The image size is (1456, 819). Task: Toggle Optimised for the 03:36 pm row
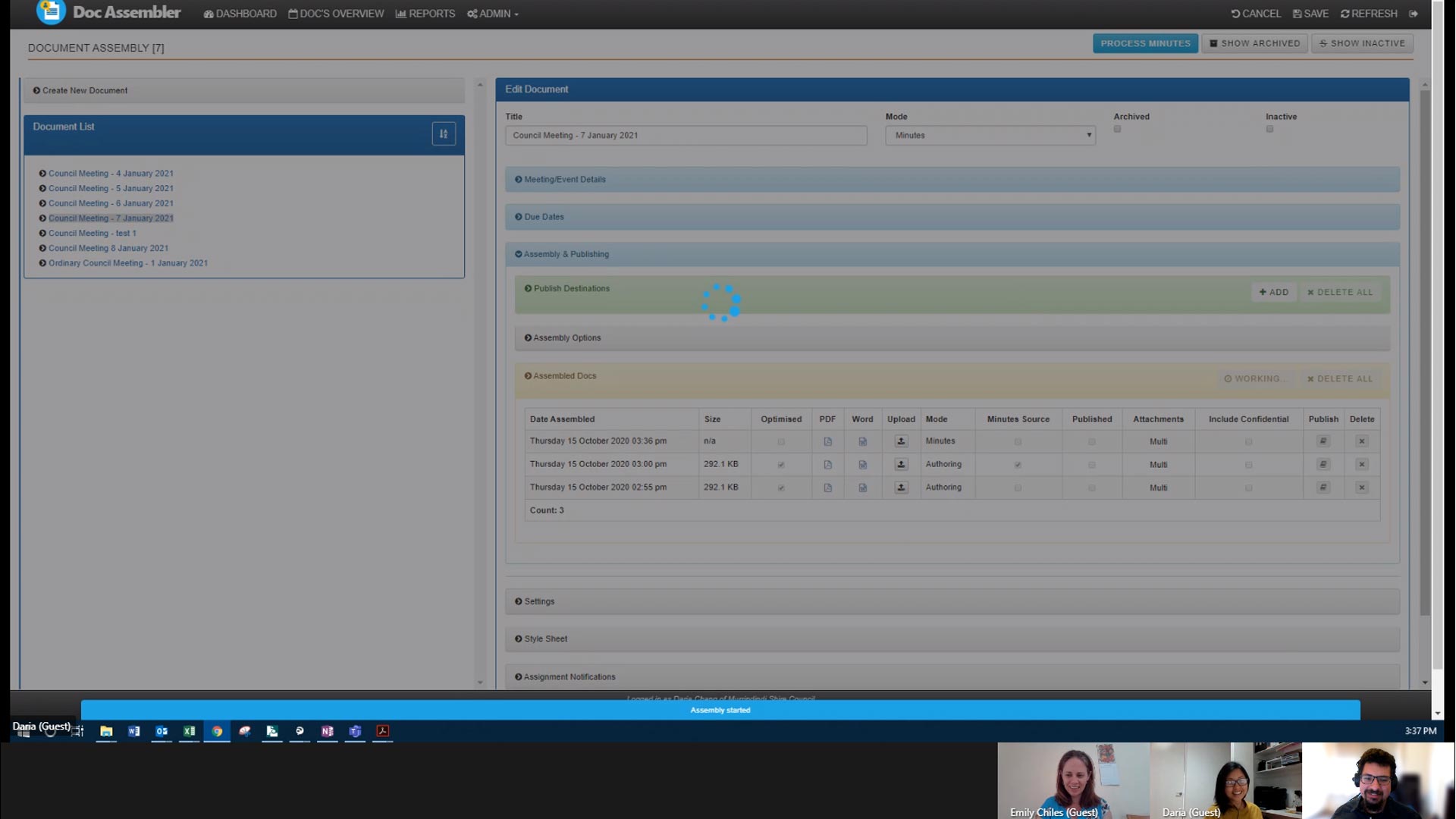(x=781, y=442)
